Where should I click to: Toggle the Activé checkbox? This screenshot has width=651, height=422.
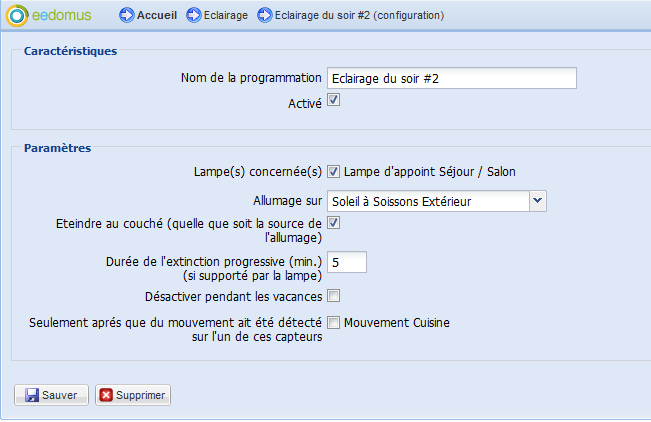334,100
